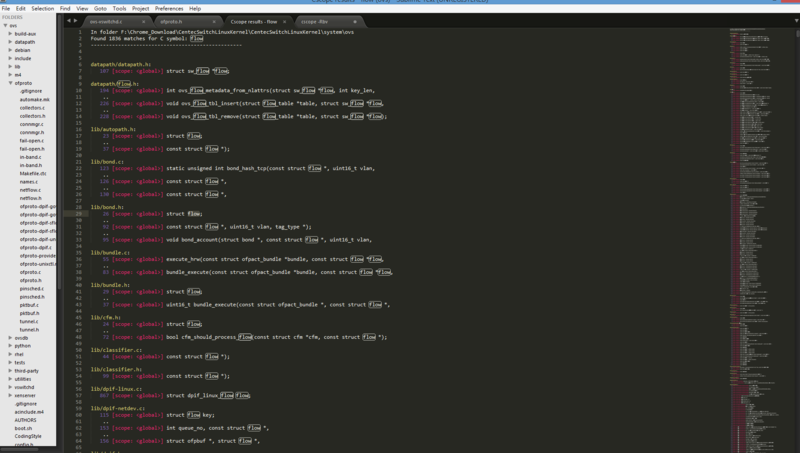
Task: Click the minimap code overview
Action: tap(760, 240)
